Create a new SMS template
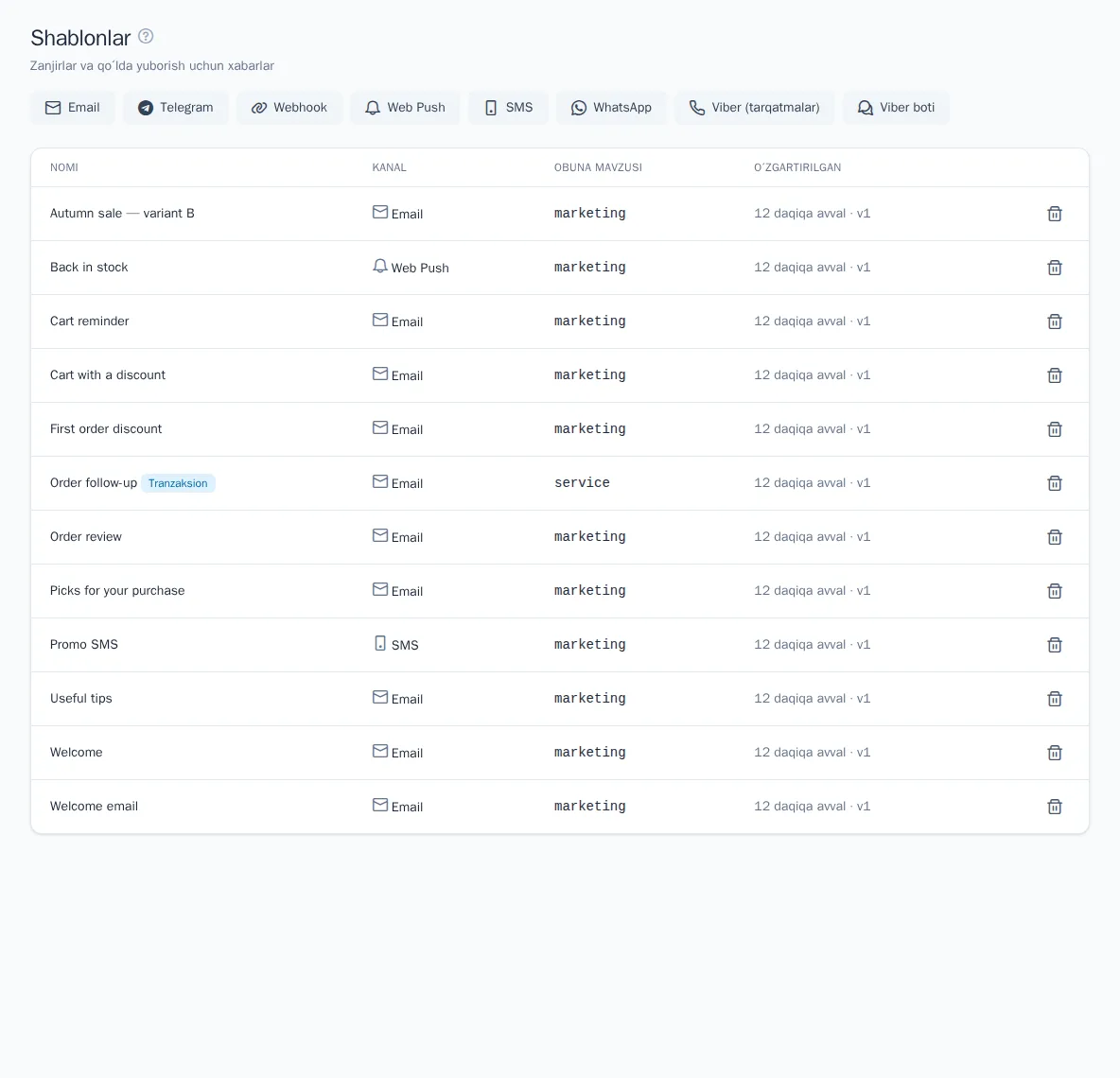 tap(509, 108)
